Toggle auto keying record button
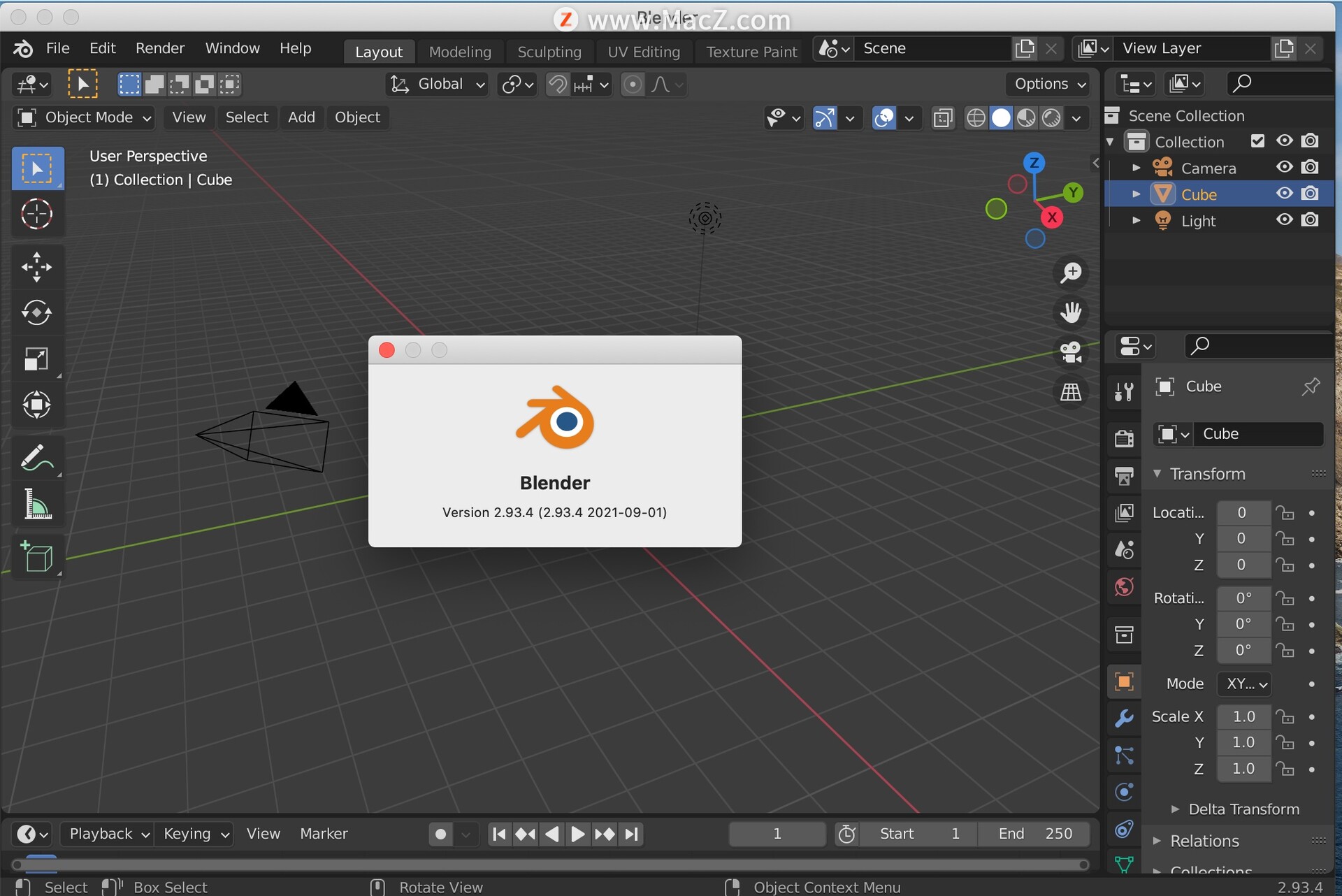Image resolution: width=1342 pixels, height=896 pixels. click(x=440, y=834)
